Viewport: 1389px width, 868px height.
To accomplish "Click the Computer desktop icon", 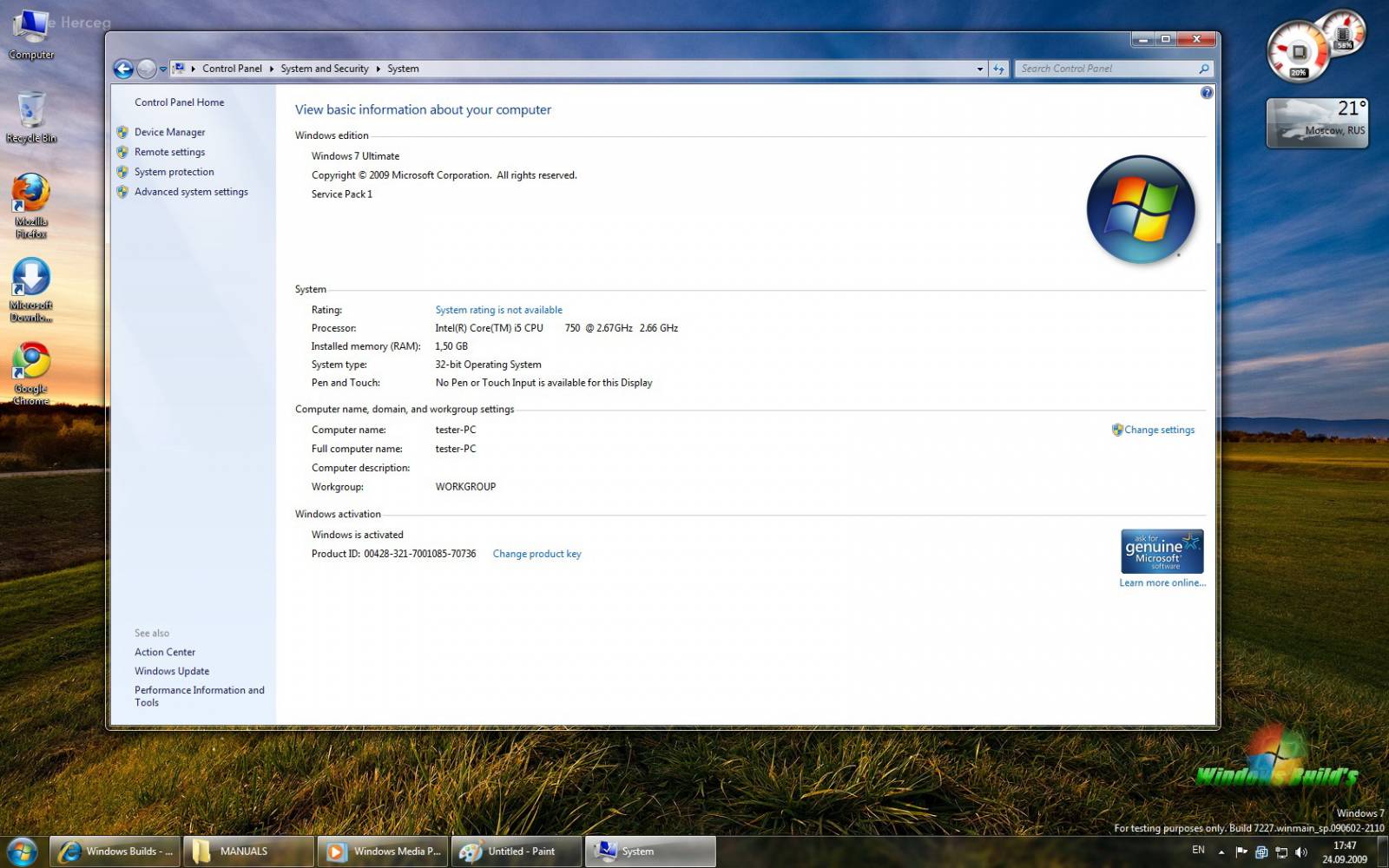I will (x=31, y=35).
